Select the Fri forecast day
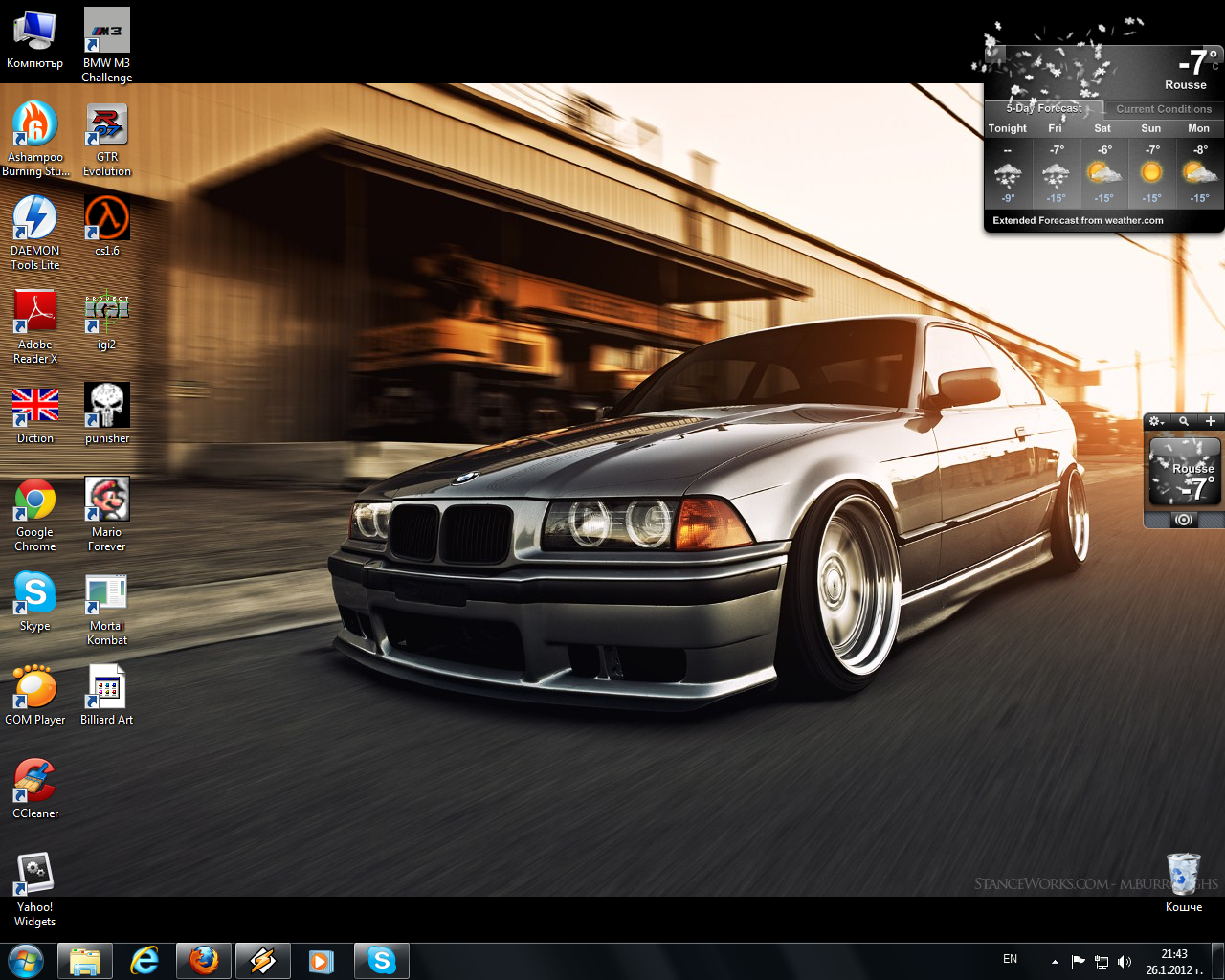The image size is (1225, 980). [x=1056, y=163]
